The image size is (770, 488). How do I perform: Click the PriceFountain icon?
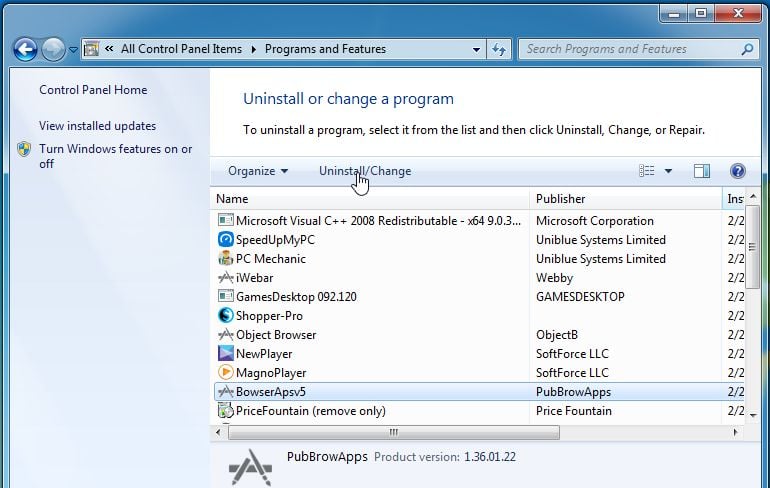(225, 410)
